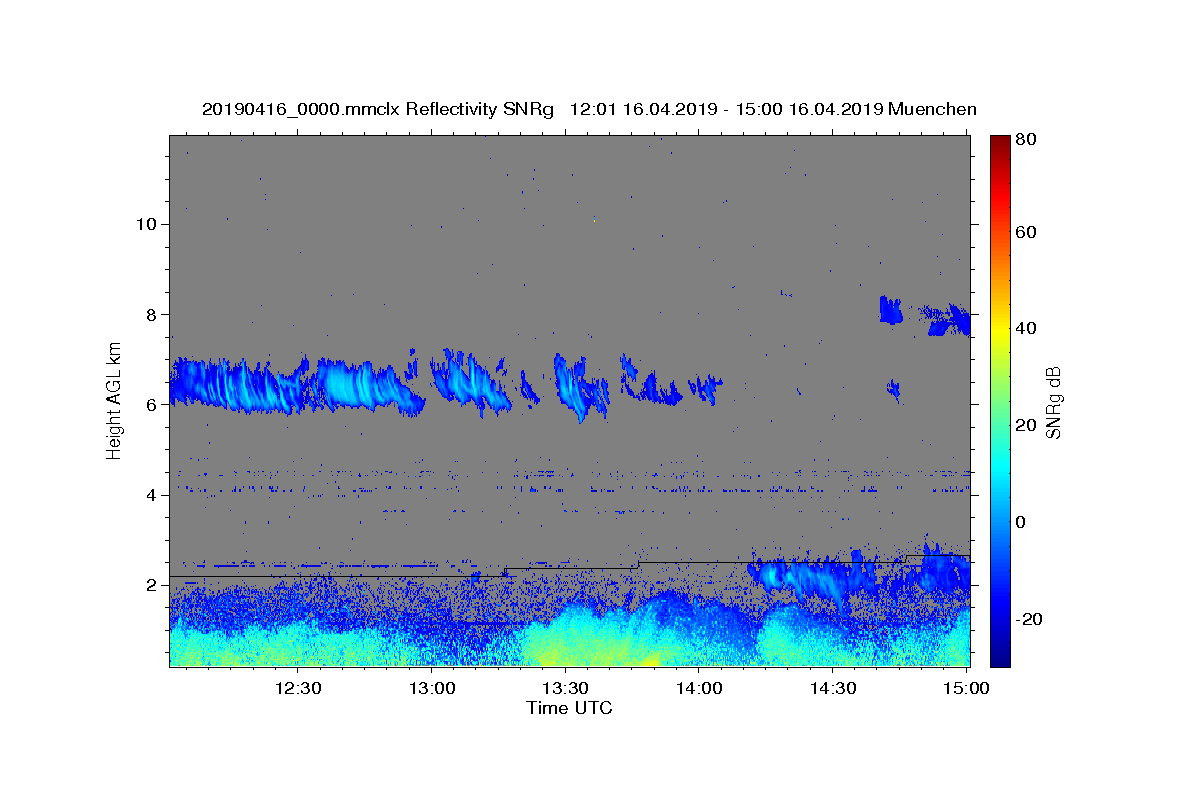
Task: Click the 'Time UTC' x-axis label
Action: point(569,708)
